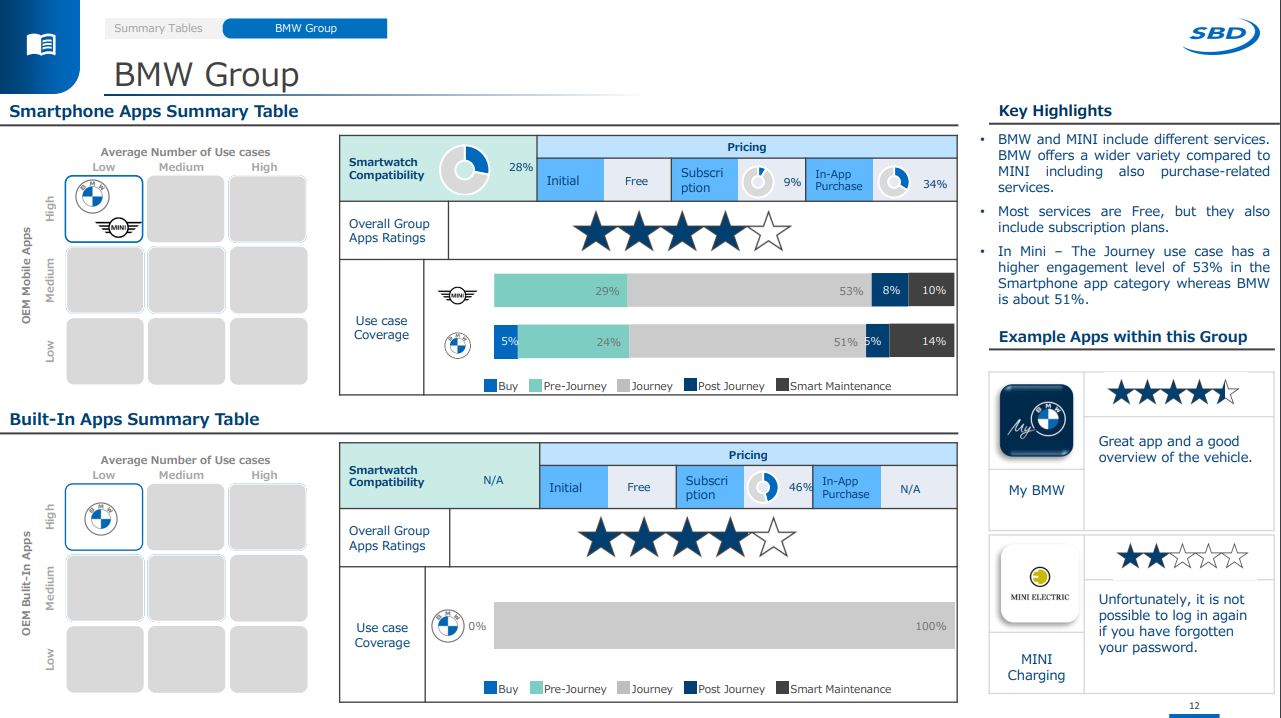Click Buy legend swatch in smartphone chart
Viewport: 1281px width, 718px height.
[x=490, y=385]
